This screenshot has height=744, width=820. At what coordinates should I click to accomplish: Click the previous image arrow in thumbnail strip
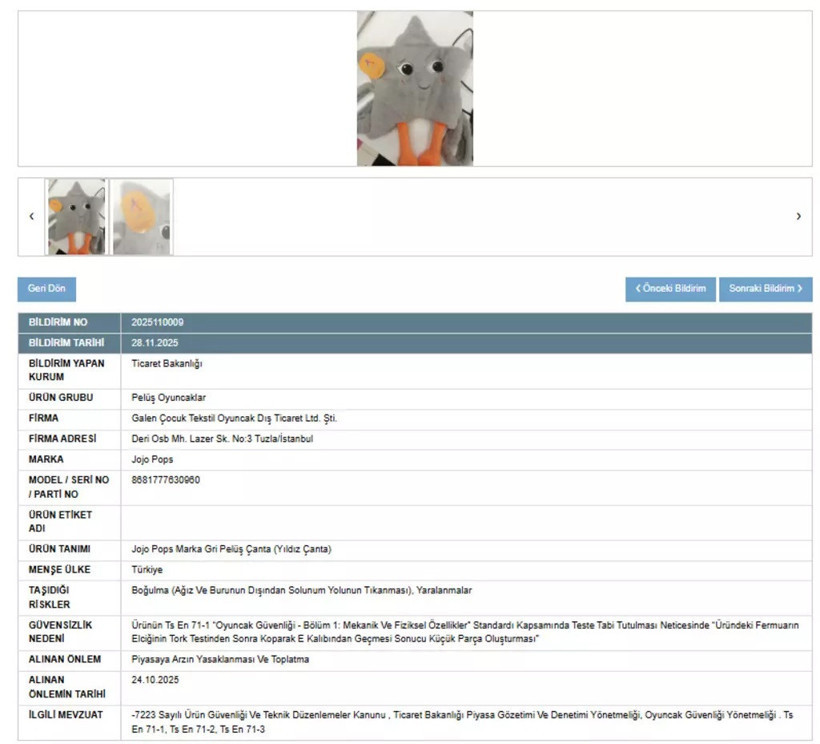click(x=31, y=216)
